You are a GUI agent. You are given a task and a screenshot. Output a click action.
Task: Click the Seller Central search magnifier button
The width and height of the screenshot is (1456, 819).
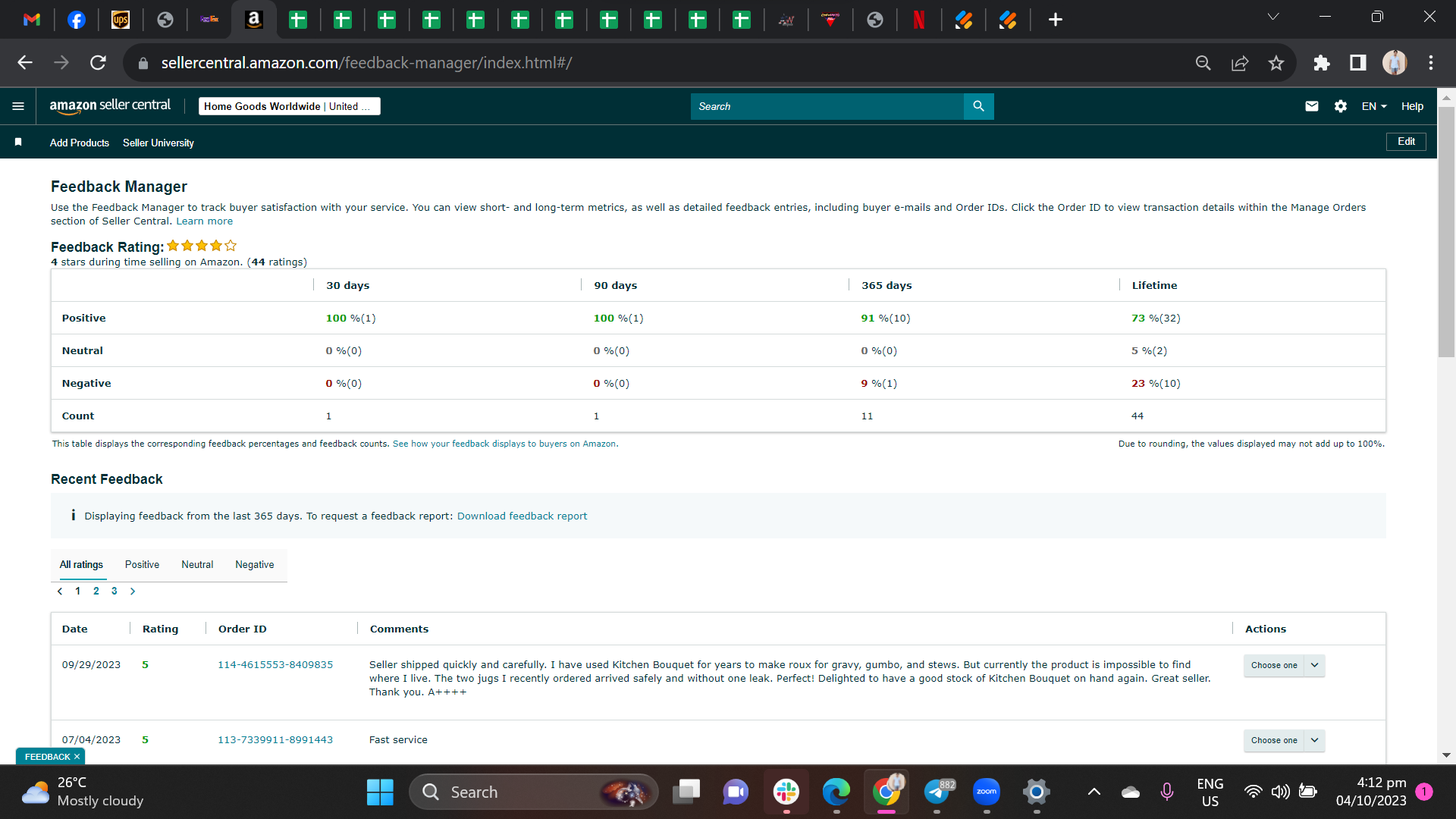(x=979, y=106)
